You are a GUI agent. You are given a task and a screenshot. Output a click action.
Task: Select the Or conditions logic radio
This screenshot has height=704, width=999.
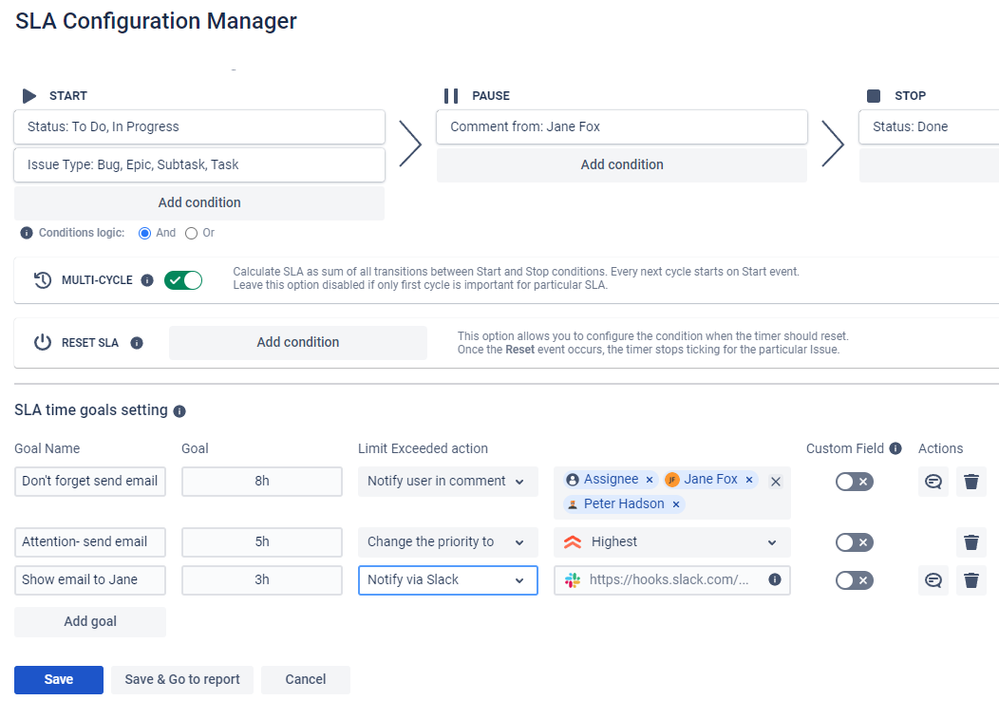coord(191,233)
